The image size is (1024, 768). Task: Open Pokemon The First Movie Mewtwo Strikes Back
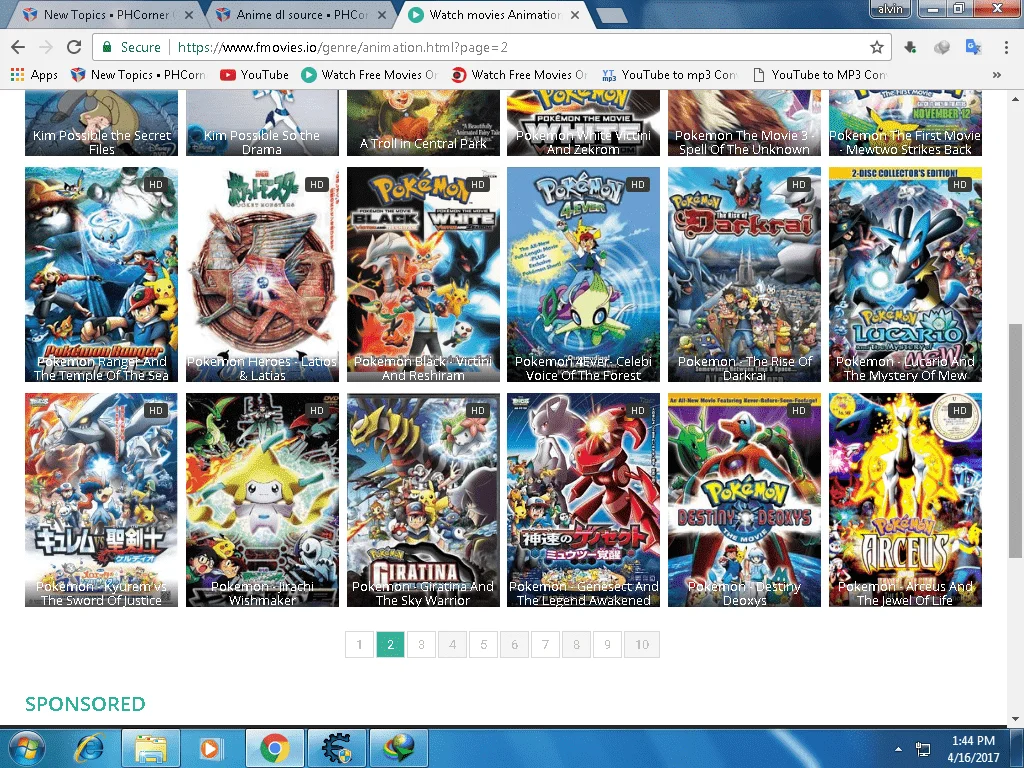pyautogui.click(x=905, y=124)
